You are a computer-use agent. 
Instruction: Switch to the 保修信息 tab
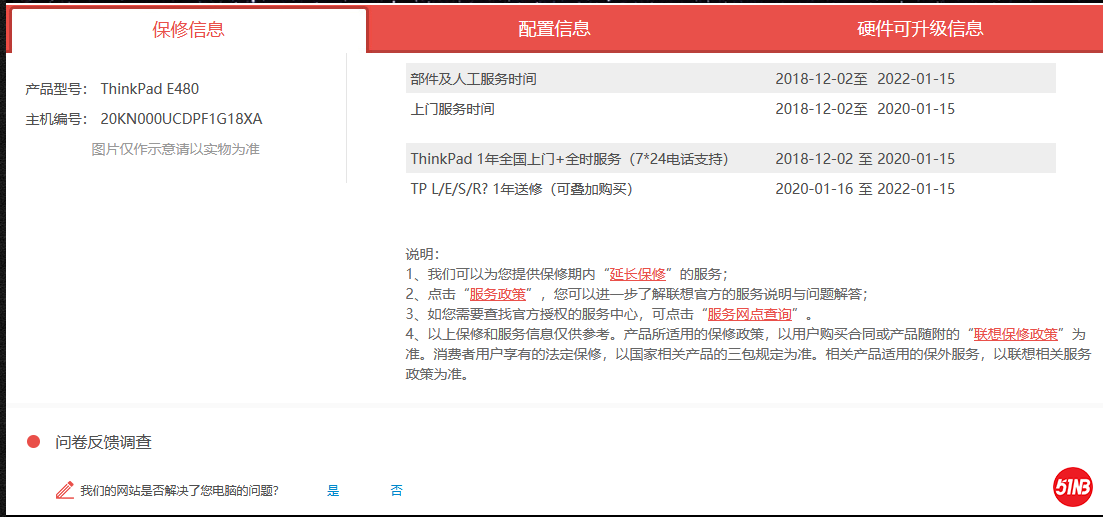coord(188,29)
